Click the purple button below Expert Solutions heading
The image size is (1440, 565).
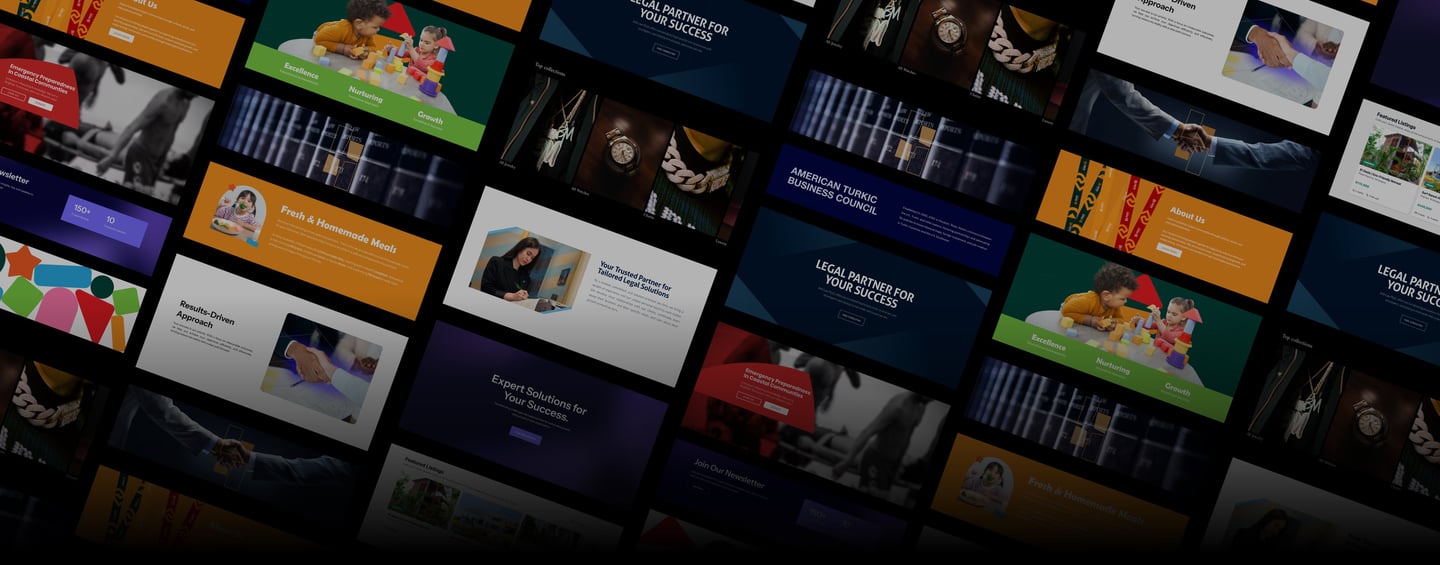tap(525, 435)
